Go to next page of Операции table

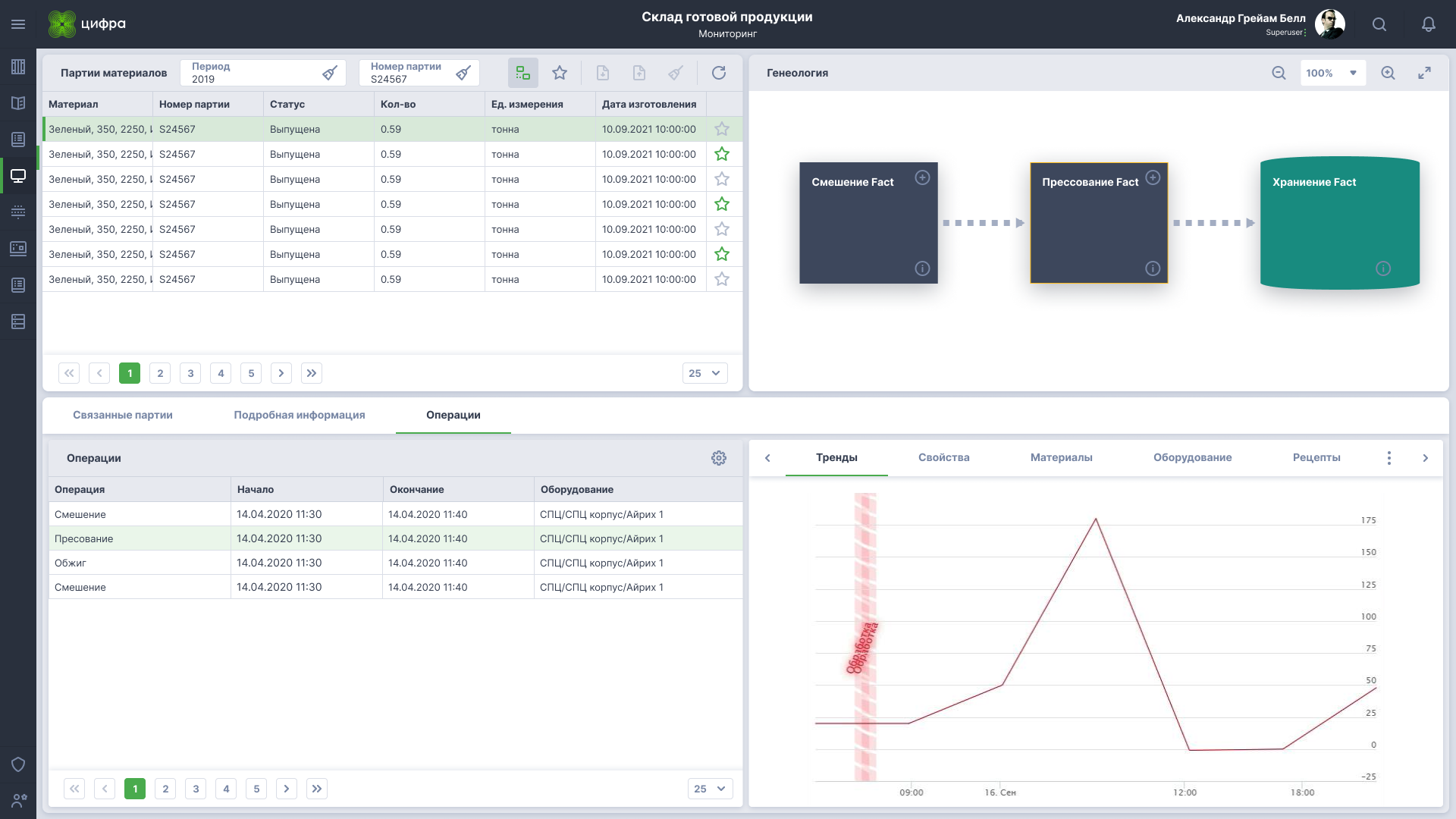pyautogui.click(x=287, y=789)
